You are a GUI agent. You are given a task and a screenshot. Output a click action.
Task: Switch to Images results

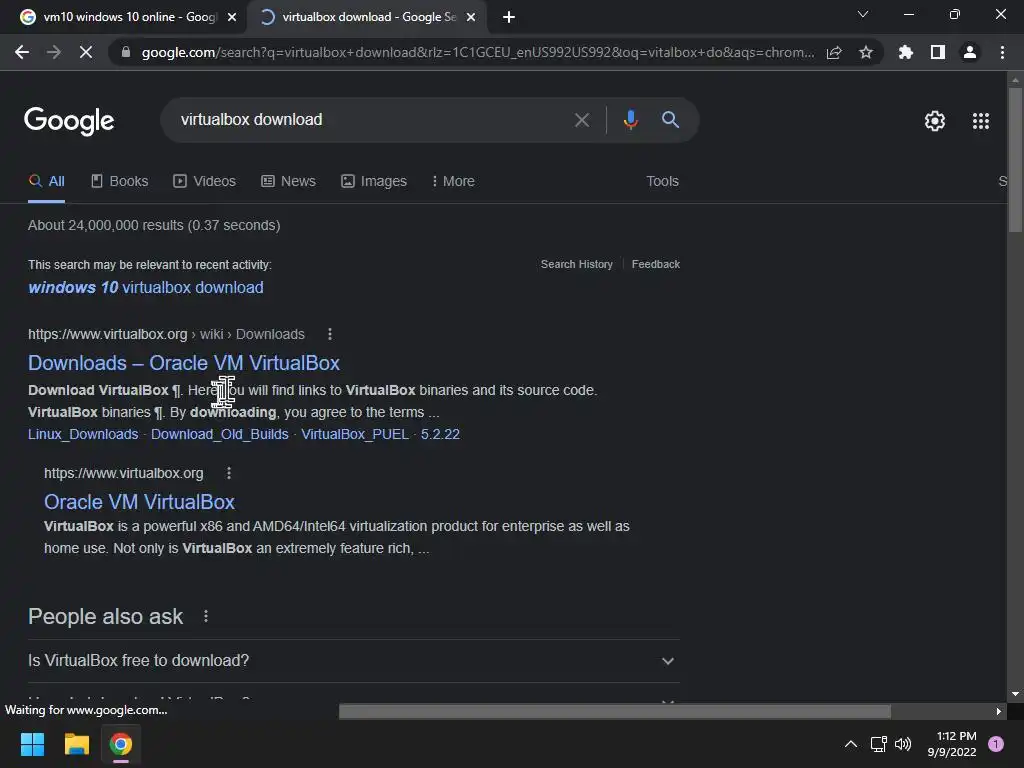click(x=374, y=182)
